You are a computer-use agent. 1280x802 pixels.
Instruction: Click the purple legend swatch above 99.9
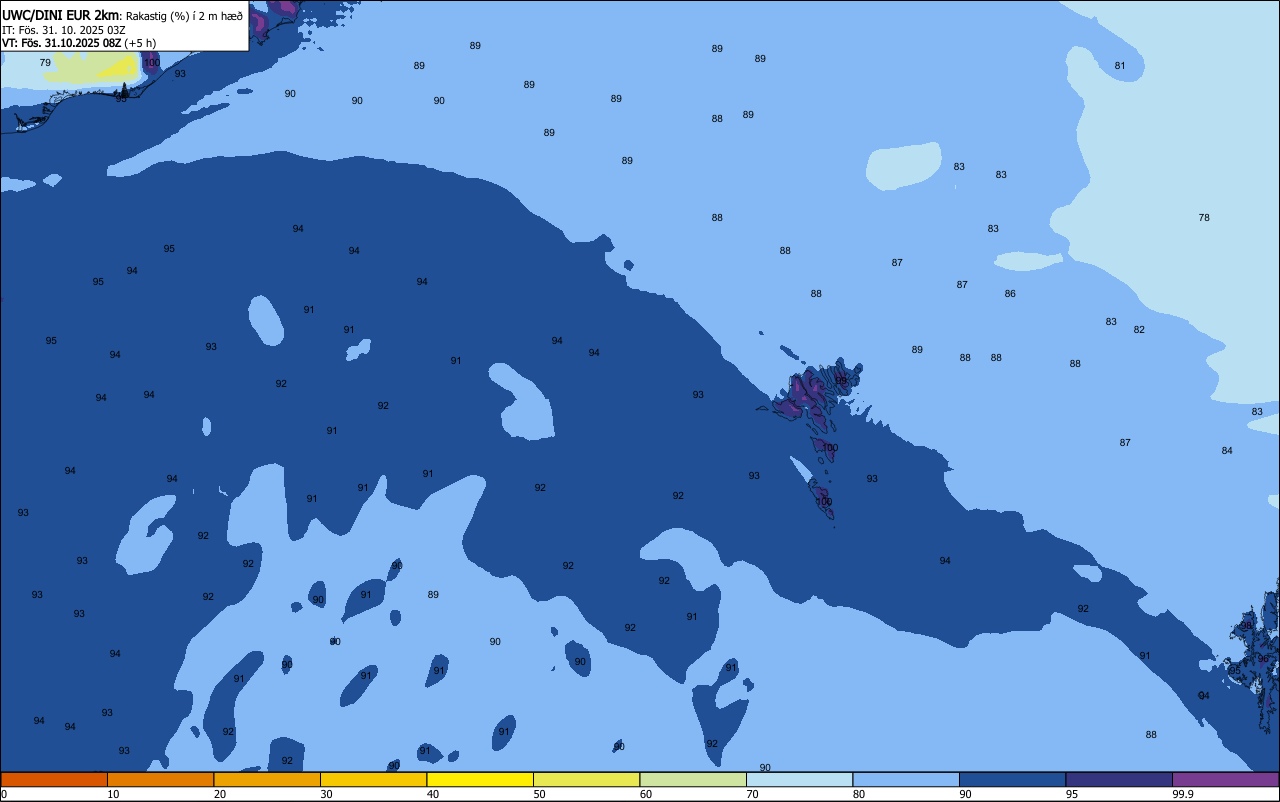[x=1225, y=779]
